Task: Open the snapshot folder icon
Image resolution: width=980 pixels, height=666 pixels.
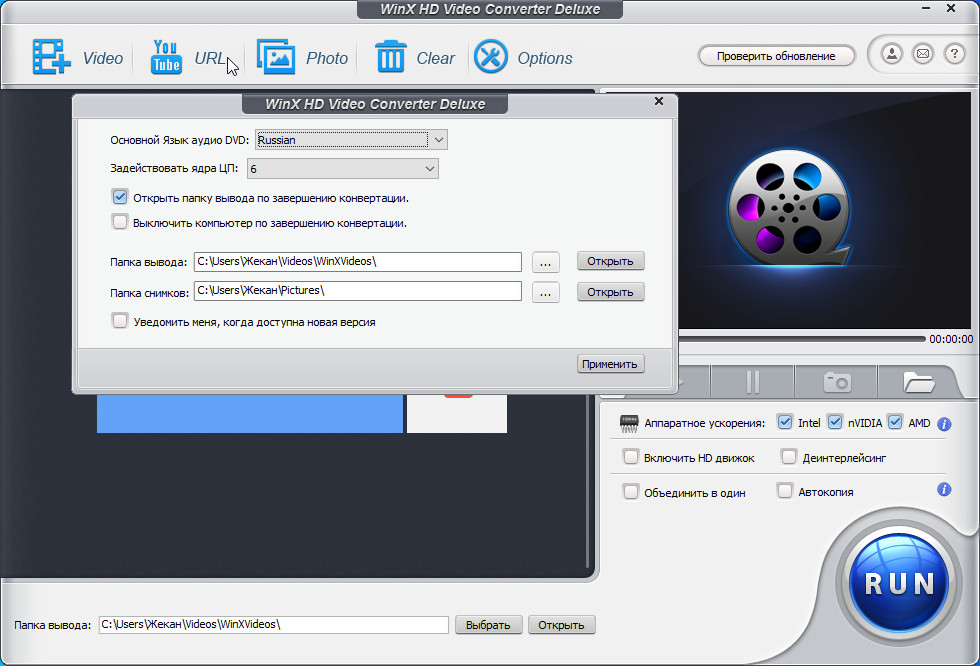Action: (918, 382)
